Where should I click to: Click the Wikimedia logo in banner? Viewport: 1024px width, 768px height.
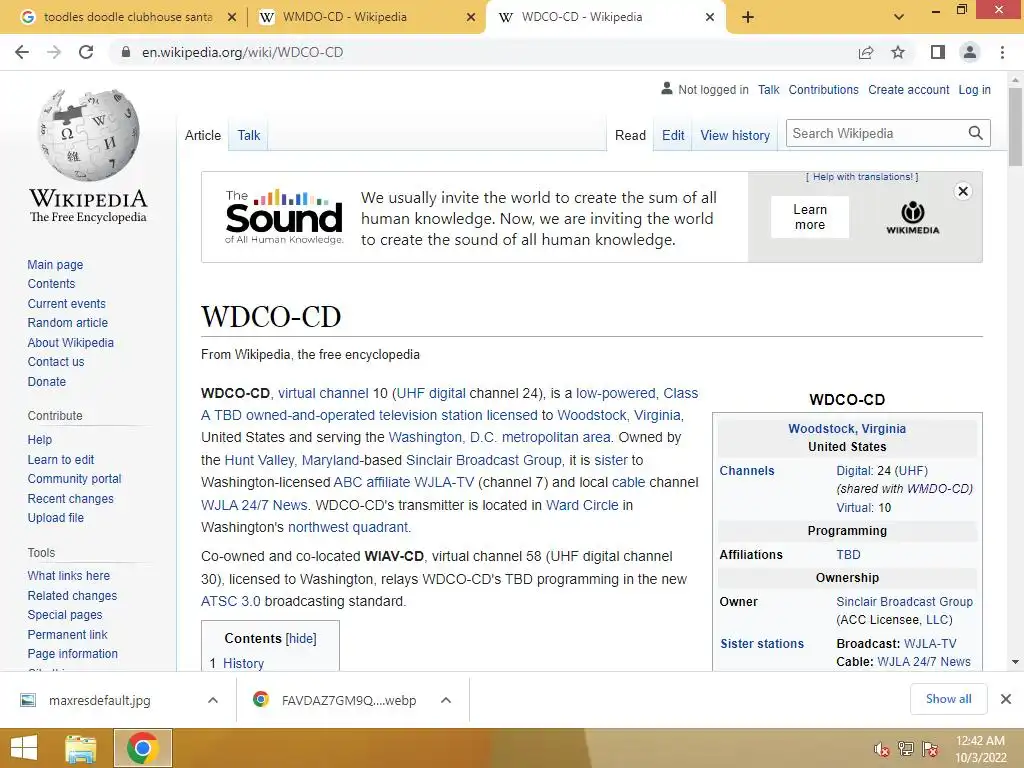(913, 218)
